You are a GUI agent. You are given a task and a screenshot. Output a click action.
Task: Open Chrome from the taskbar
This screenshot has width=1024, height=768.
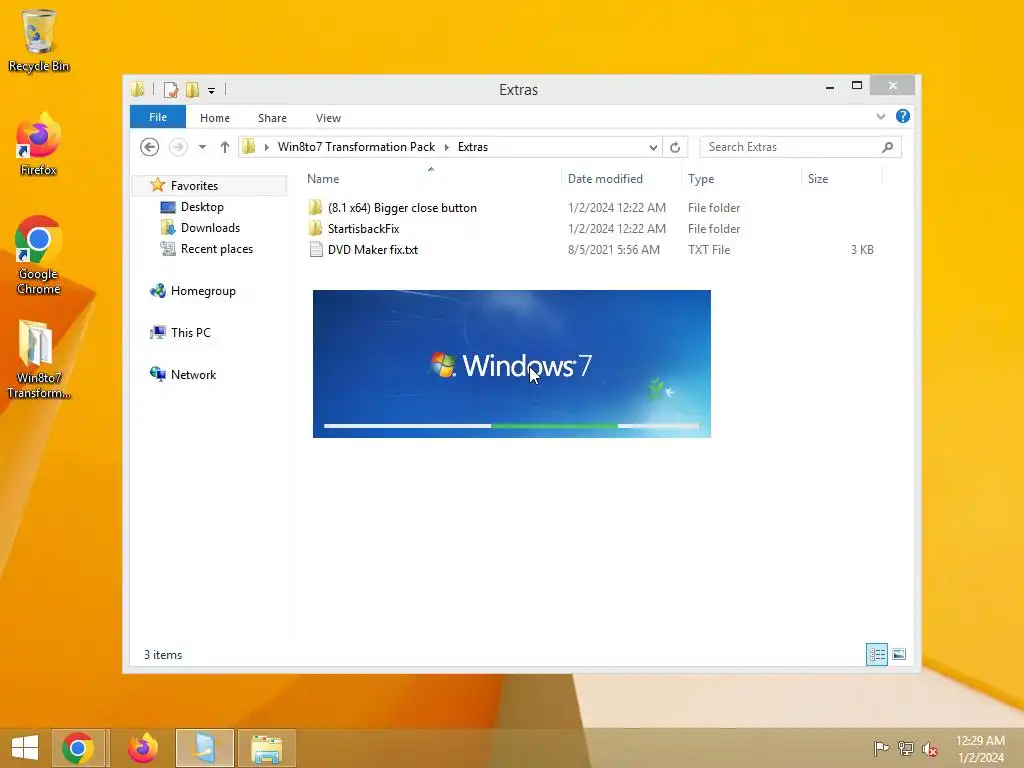[x=78, y=748]
